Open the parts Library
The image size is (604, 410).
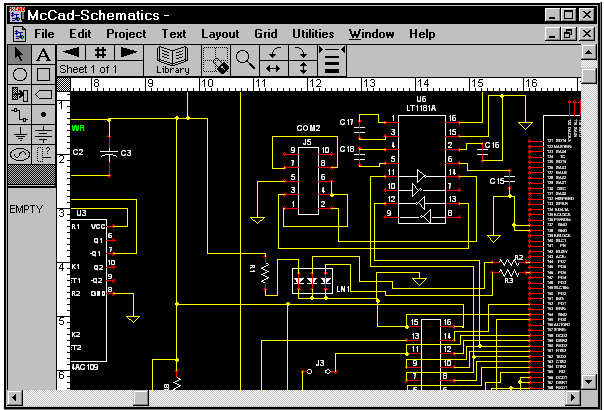pos(172,59)
